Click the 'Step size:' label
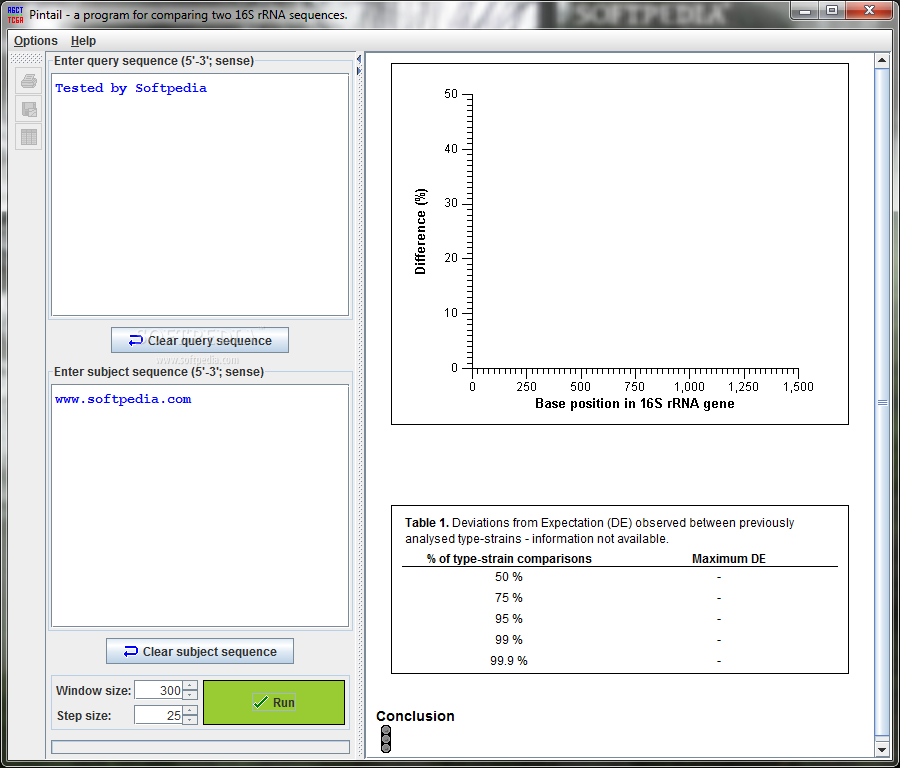The width and height of the screenshot is (900, 768). (x=84, y=716)
